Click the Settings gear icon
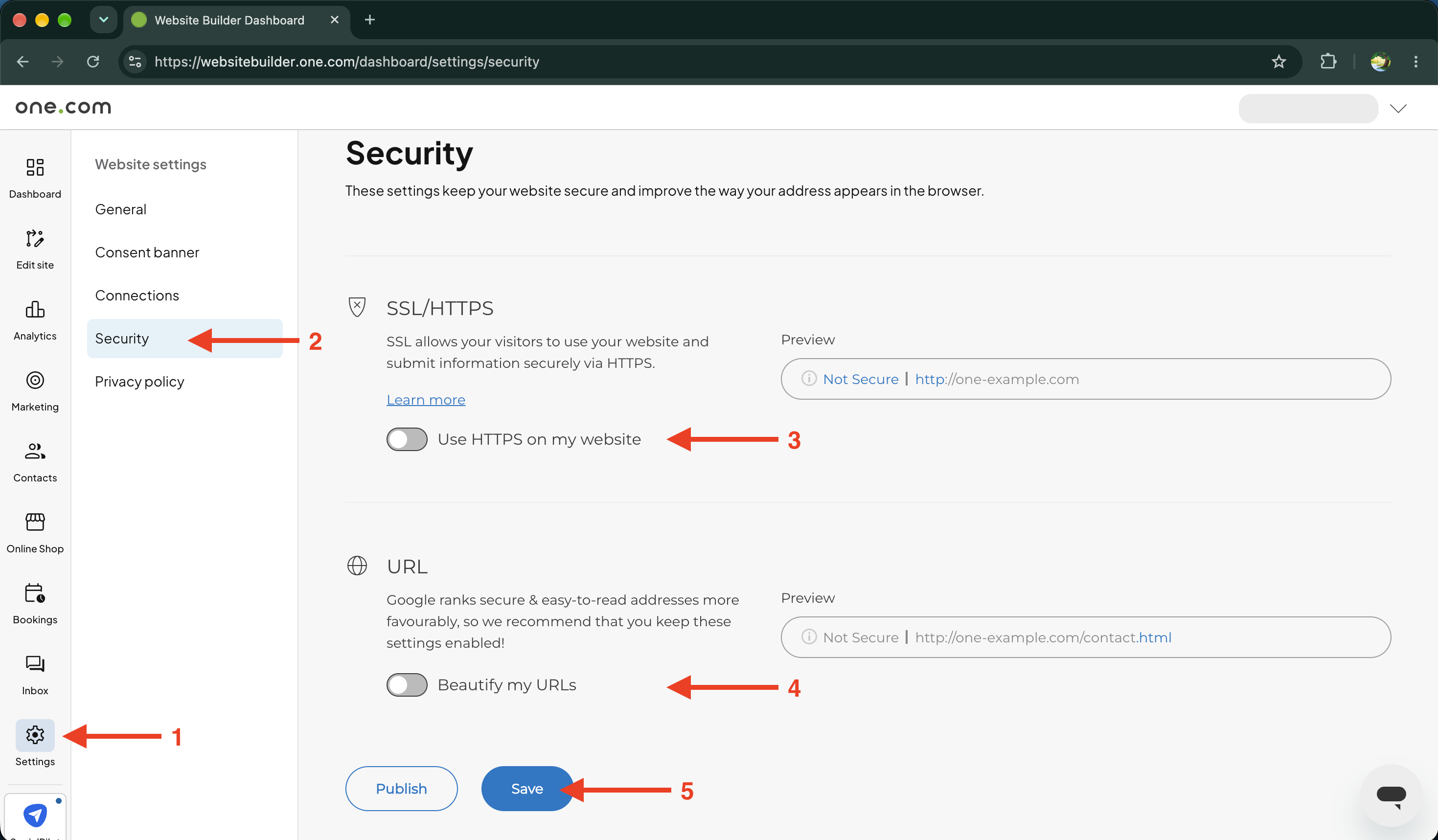 coord(35,735)
